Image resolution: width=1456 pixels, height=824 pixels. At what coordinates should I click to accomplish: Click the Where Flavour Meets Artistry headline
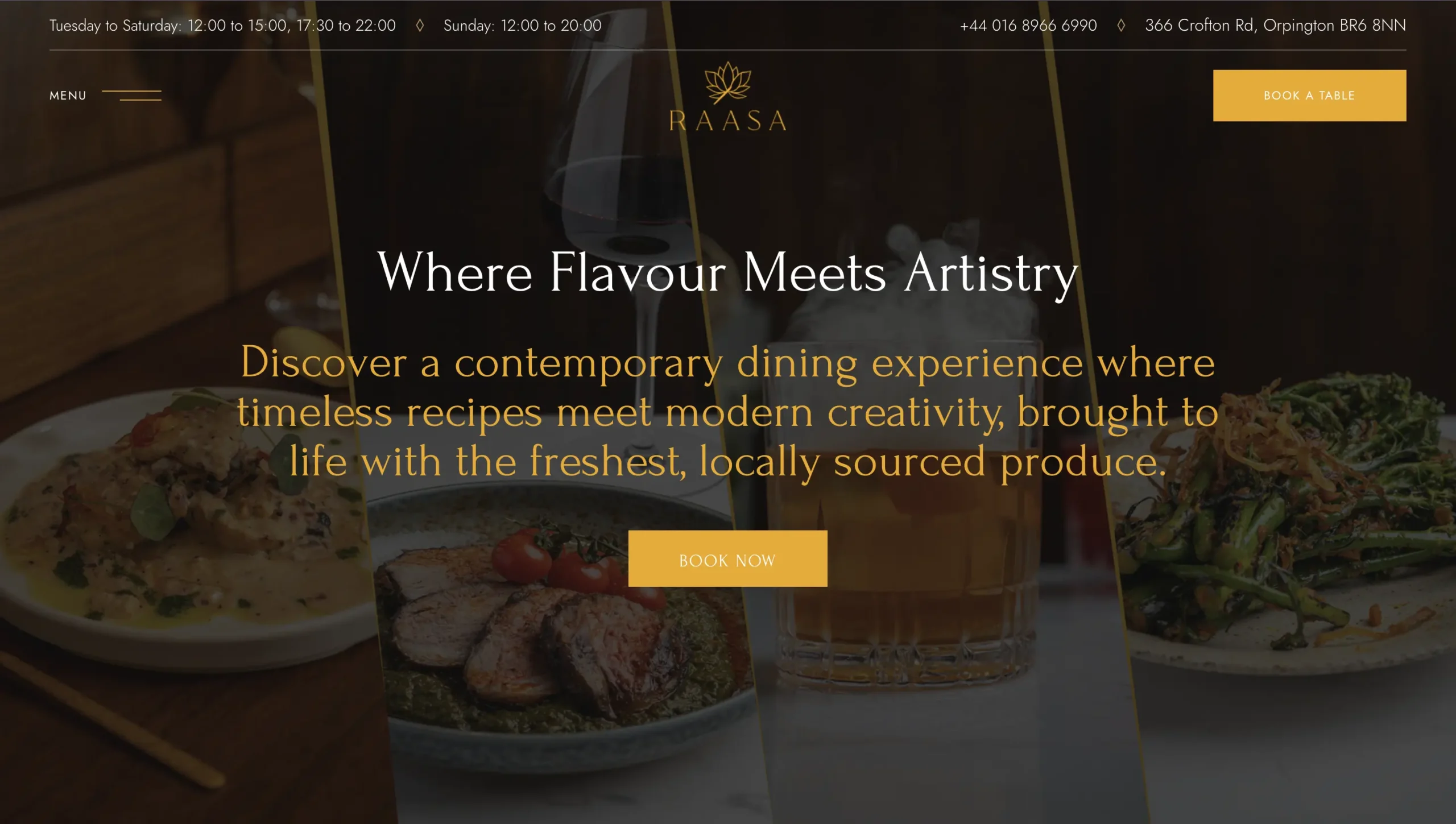[x=727, y=273]
